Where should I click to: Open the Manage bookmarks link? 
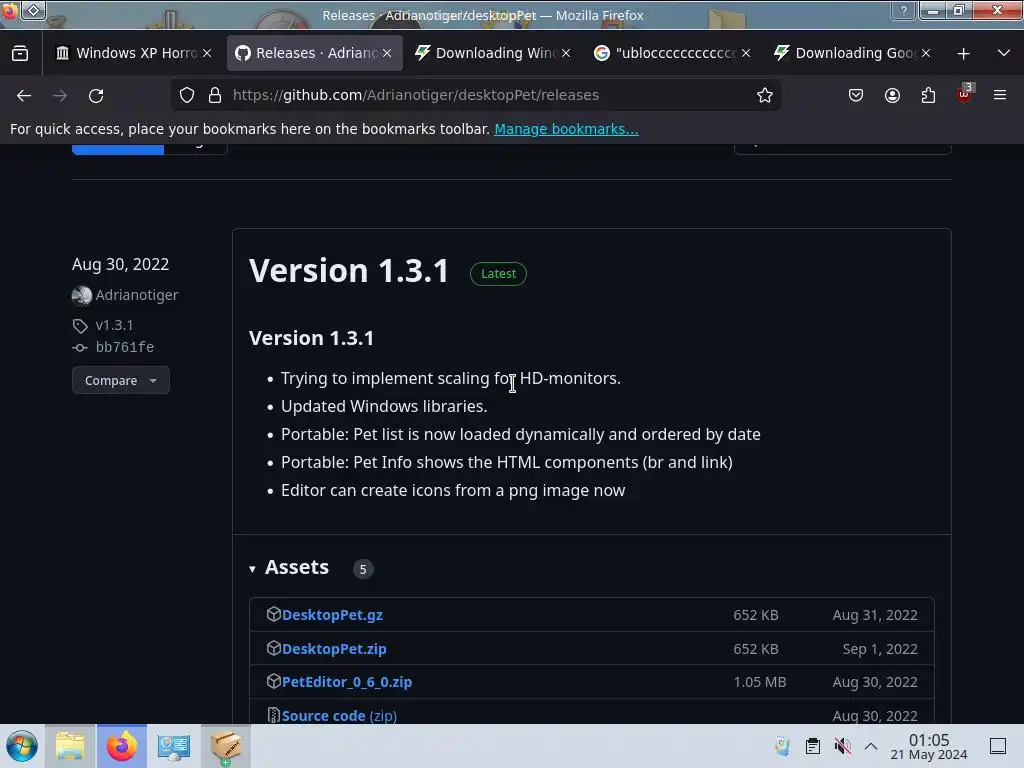pos(566,129)
